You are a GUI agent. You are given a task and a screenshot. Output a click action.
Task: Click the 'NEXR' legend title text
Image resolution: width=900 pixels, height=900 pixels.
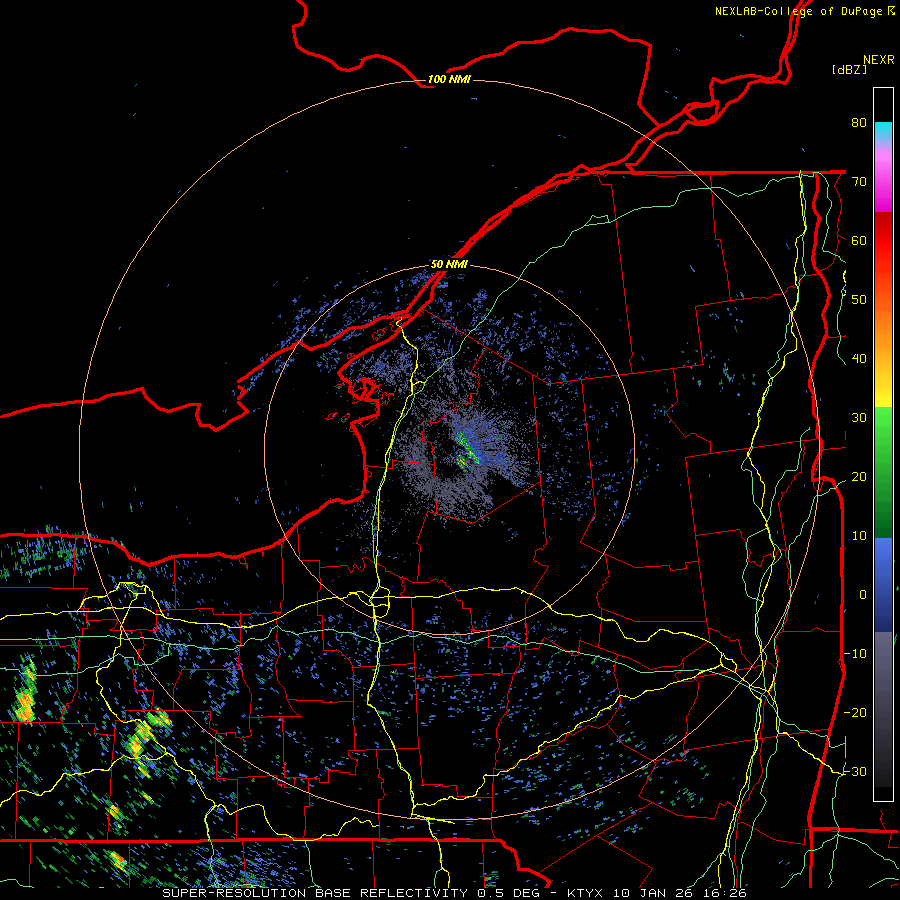point(879,60)
